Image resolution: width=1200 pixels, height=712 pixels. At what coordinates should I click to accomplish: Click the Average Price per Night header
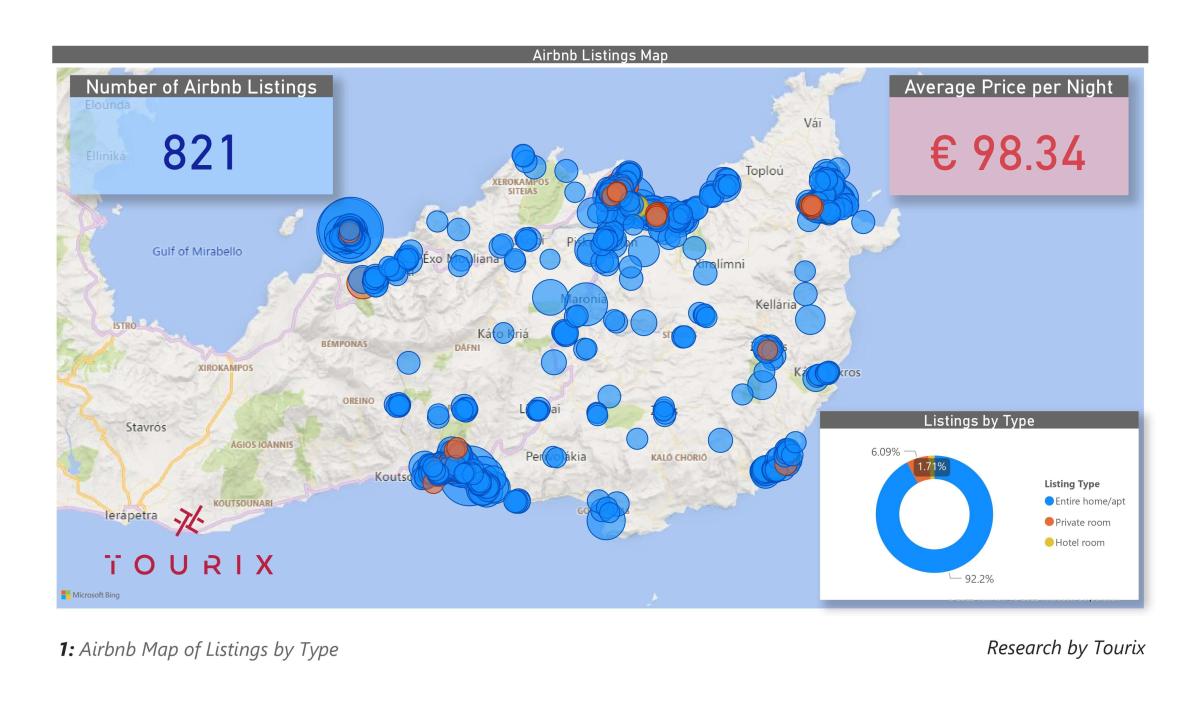pos(1008,87)
